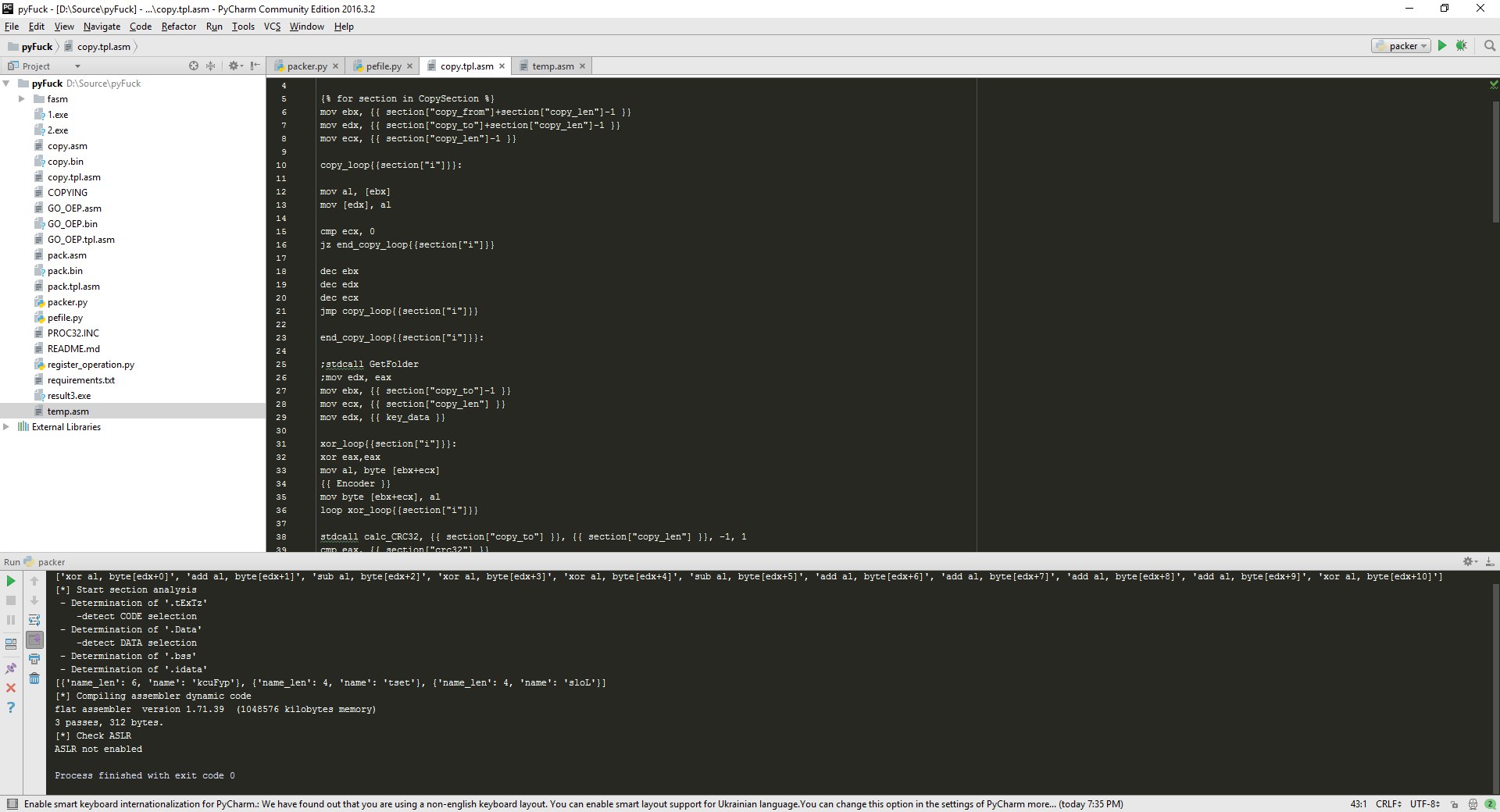
Task: Collapse all in the Project panel
Action: click(210, 66)
